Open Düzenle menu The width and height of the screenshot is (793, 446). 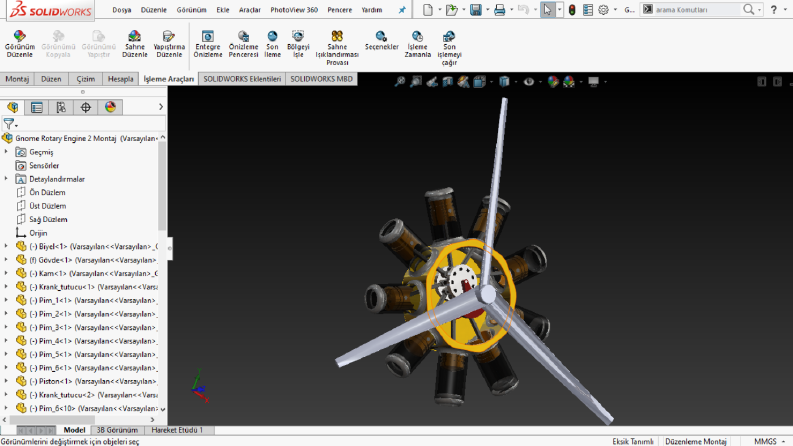click(x=153, y=10)
